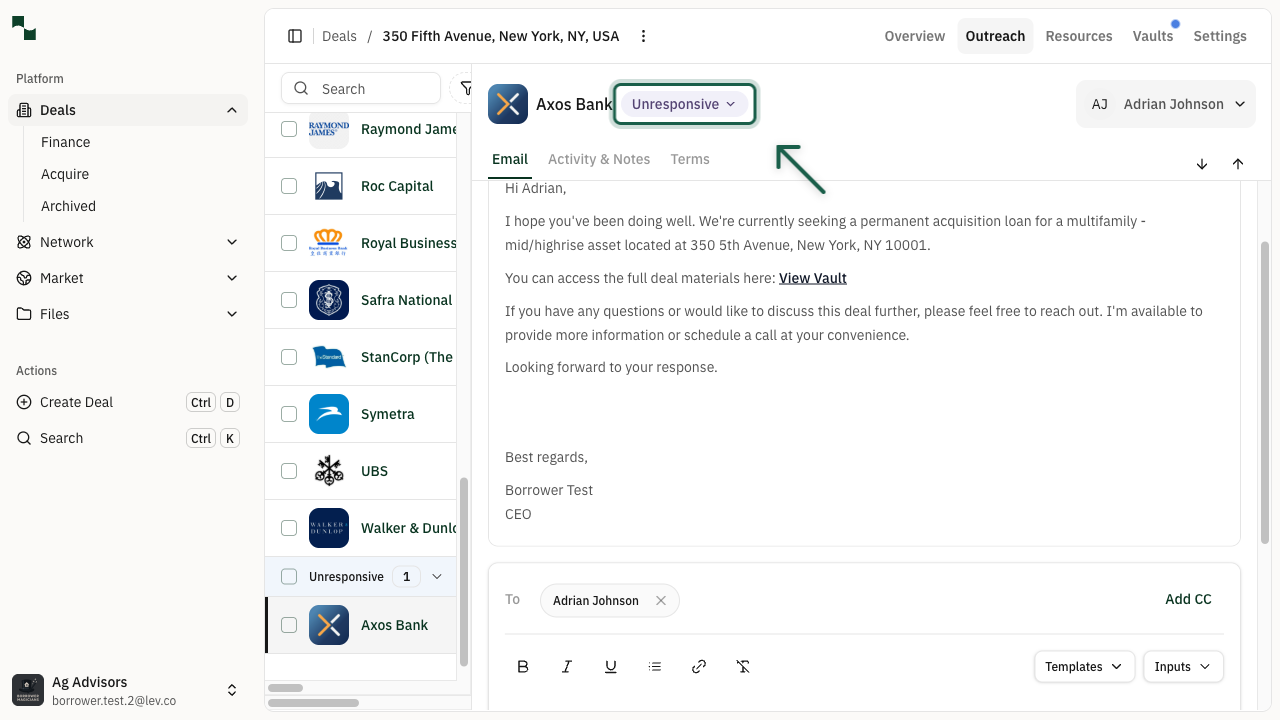The width and height of the screenshot is (1280, 720).
Task: Select the UBS lender checkbox
Action: [289, 471]
